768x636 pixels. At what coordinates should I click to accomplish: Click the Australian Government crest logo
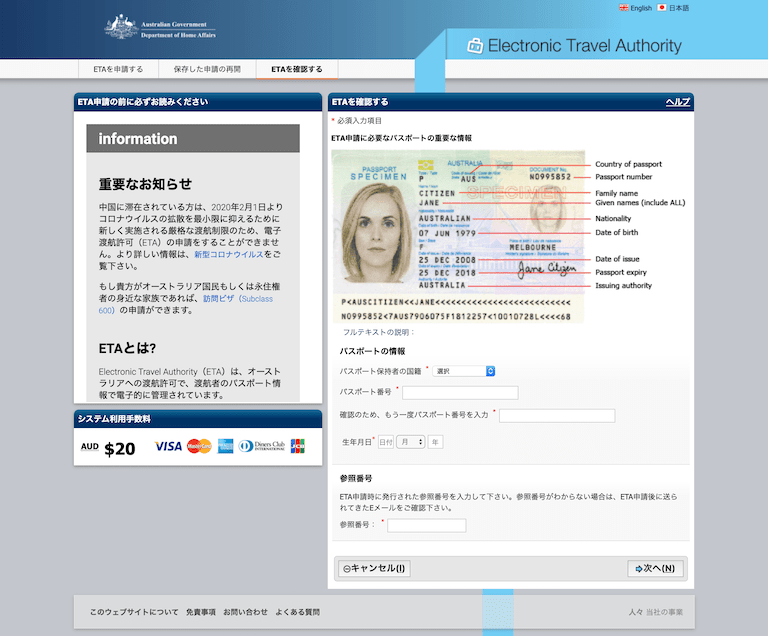tap(120, 28)
